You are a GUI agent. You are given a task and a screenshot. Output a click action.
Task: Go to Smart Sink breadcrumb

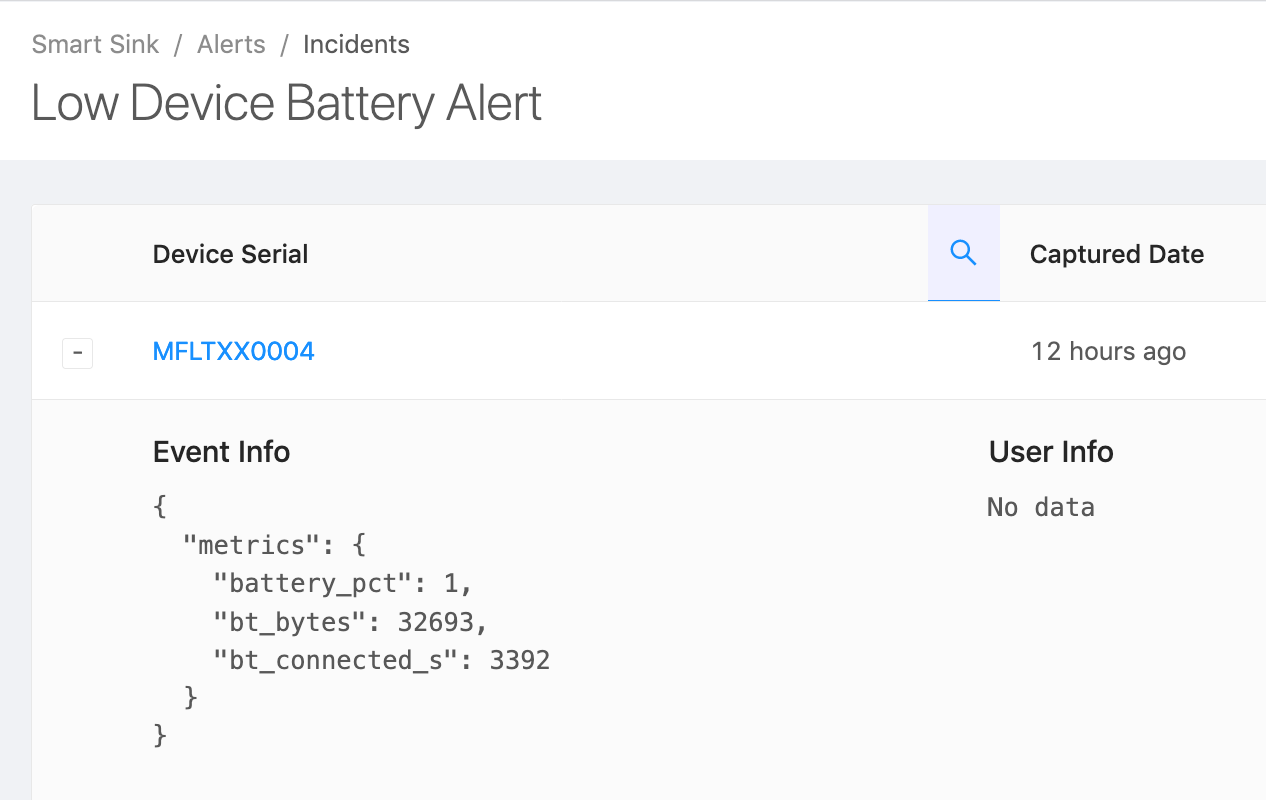[95, 45]
